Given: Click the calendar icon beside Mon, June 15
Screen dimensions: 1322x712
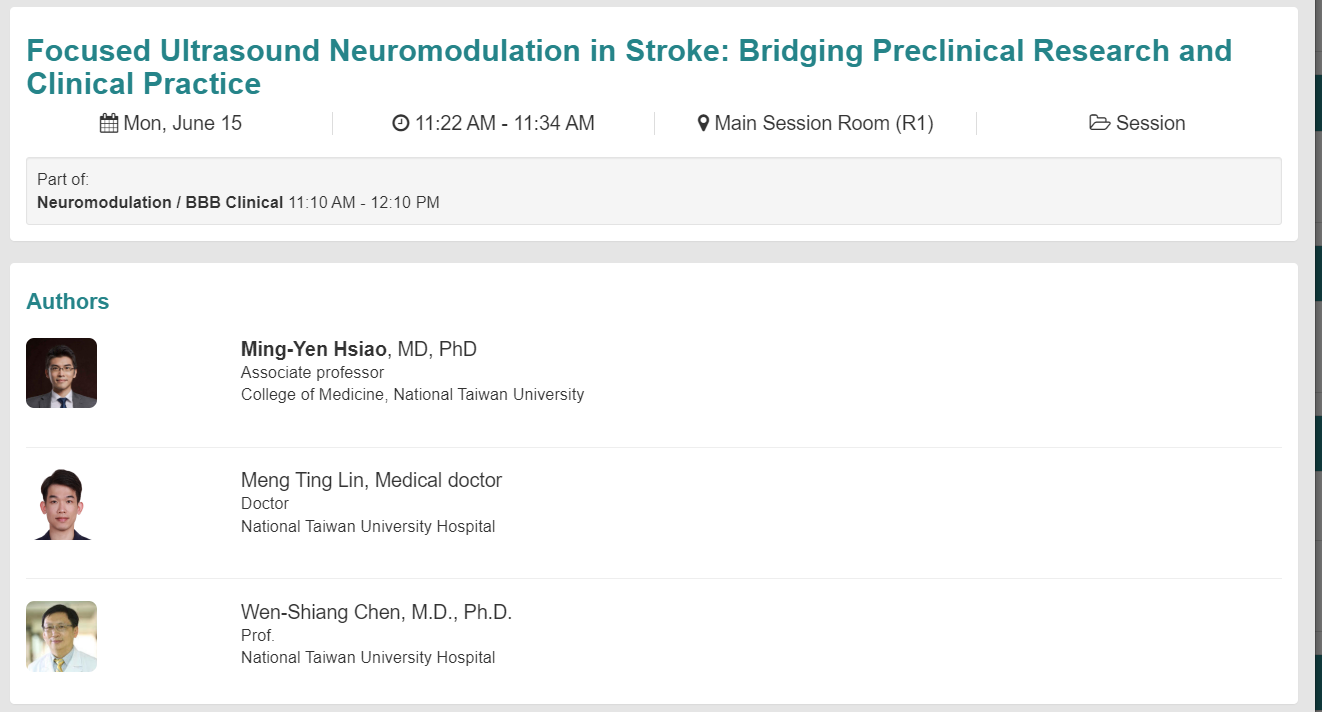Looking at the screenshot, I should (x=109, y=124).
